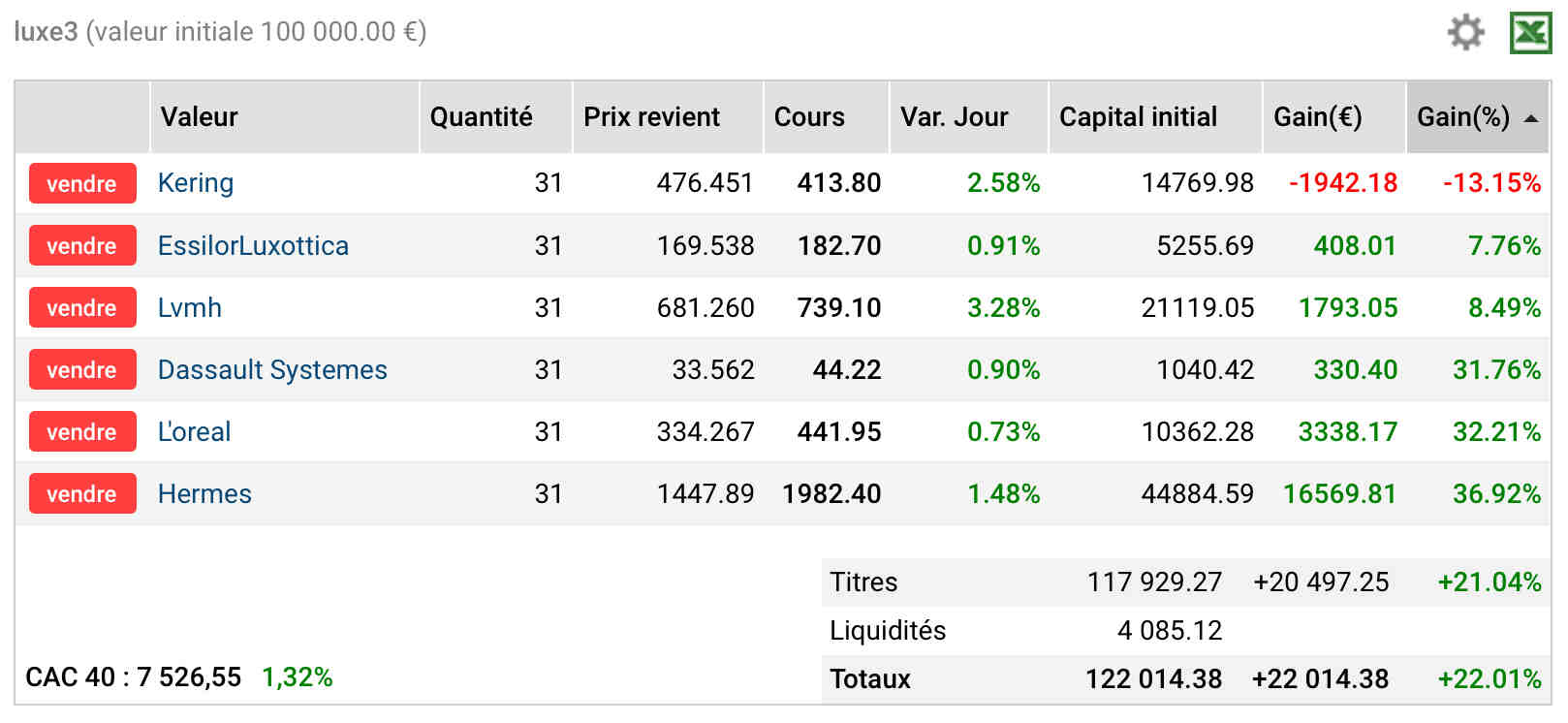Image resolution: width=1568 pixels, height=723 pixels.
Task: View the L'oreal stock details
Action: [x=194, y=431]
